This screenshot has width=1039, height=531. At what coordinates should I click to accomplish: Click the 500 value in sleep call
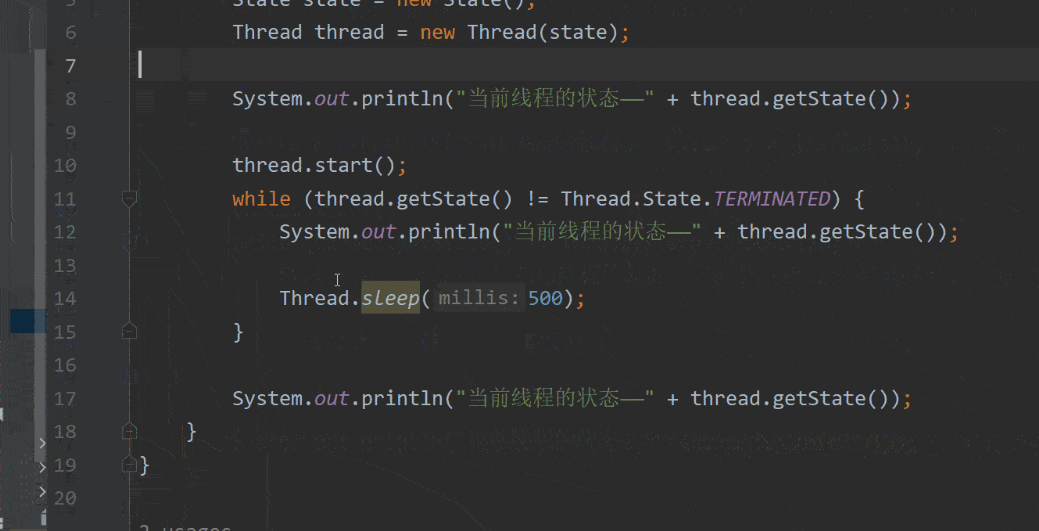tap(545, 298)
